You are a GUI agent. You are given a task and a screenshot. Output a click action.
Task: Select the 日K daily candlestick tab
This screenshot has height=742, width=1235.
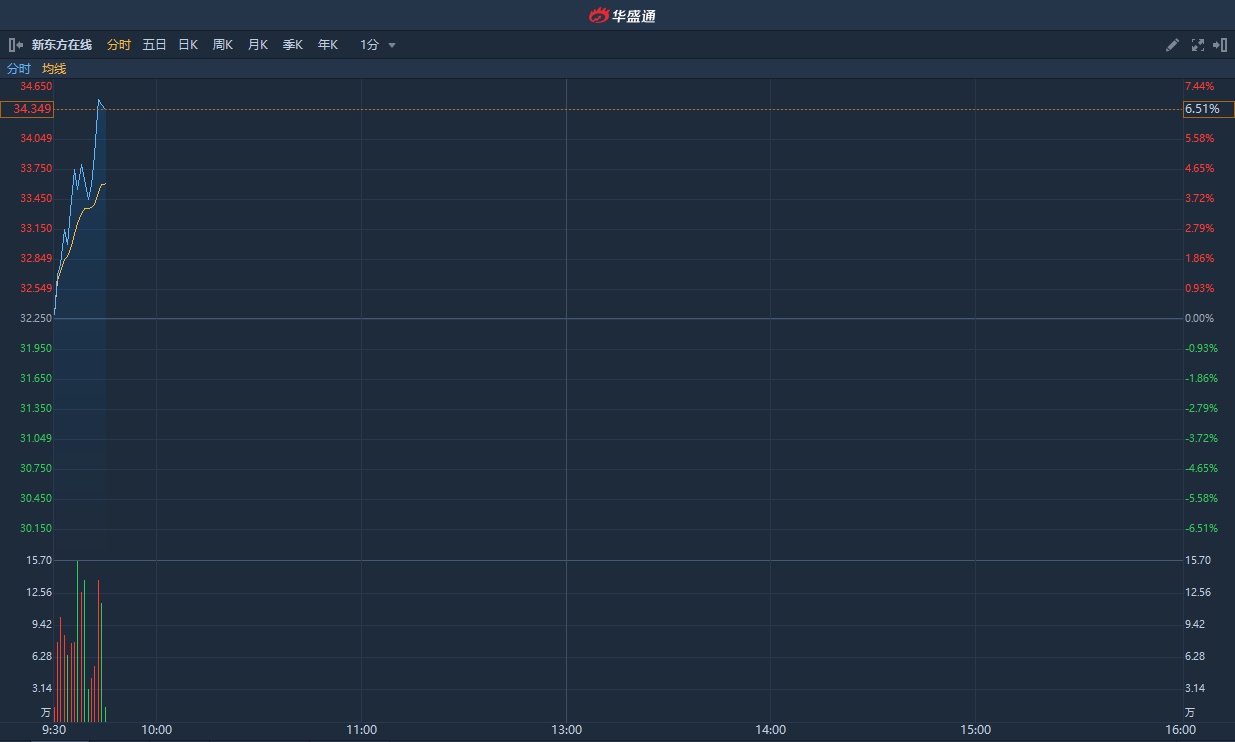[x=188, y=45]
